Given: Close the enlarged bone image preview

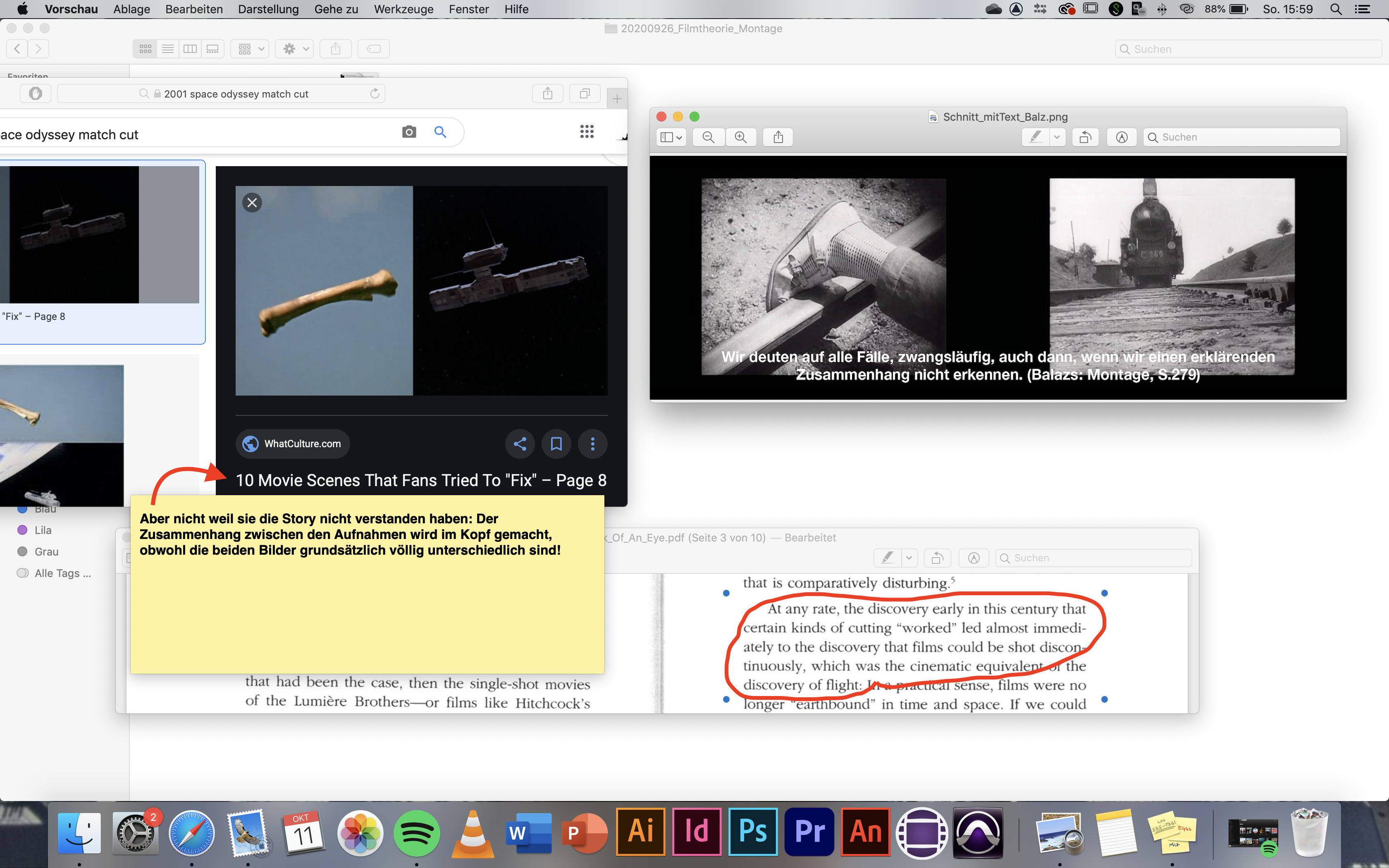Looking at the screenshot, I should [x=252, y=203].
